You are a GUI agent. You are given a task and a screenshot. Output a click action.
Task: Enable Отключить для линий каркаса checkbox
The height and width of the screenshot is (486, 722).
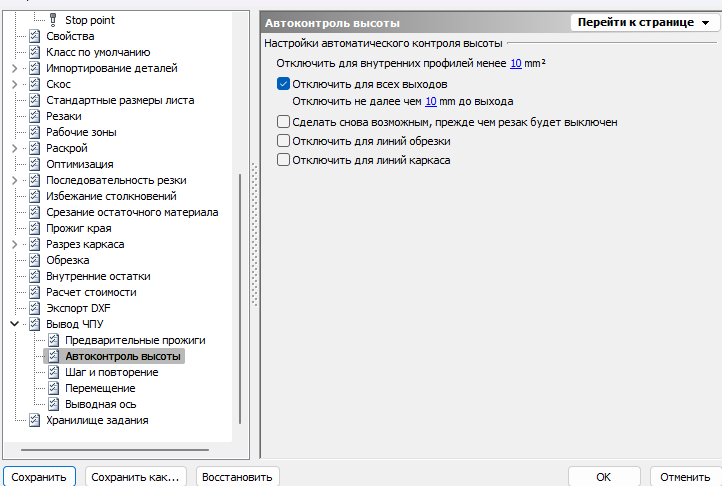283,160
